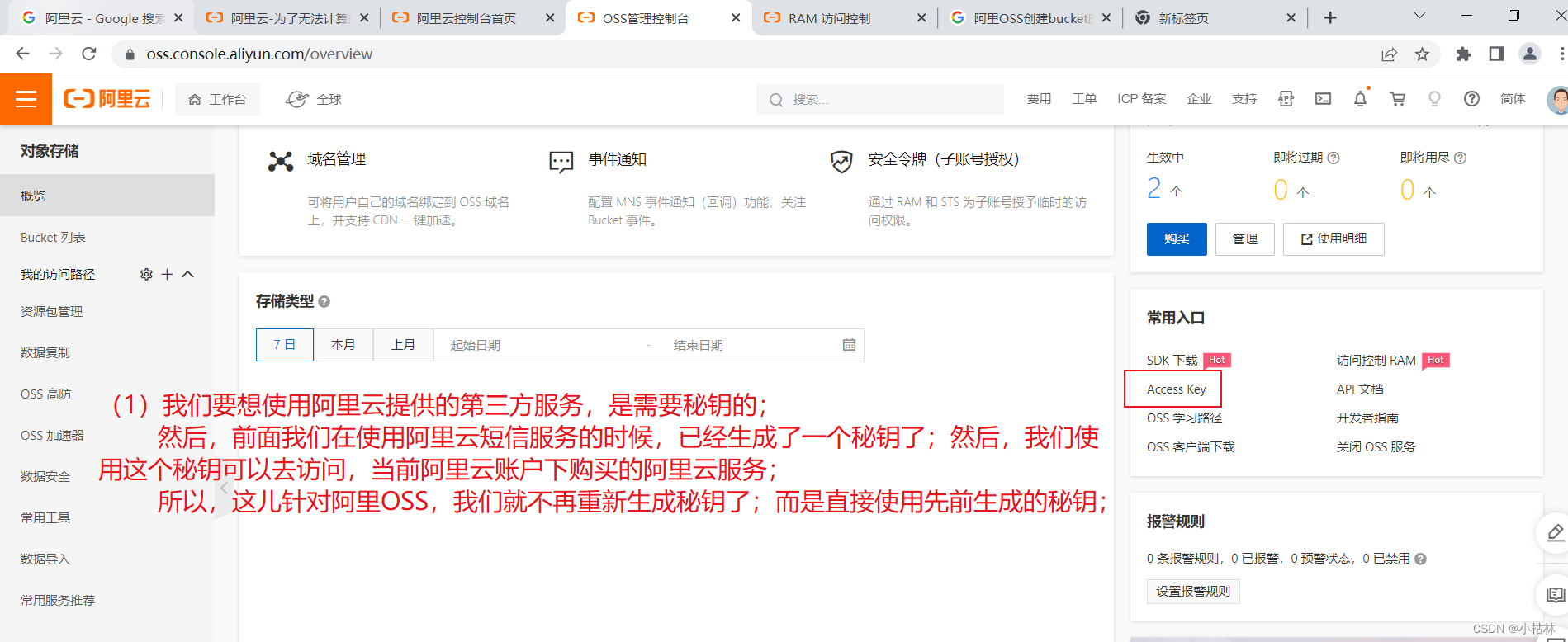Click the 管理 button
The width and height of the screenshot is (1568, 642).
pyautogui.click(x=1245, y=239)
